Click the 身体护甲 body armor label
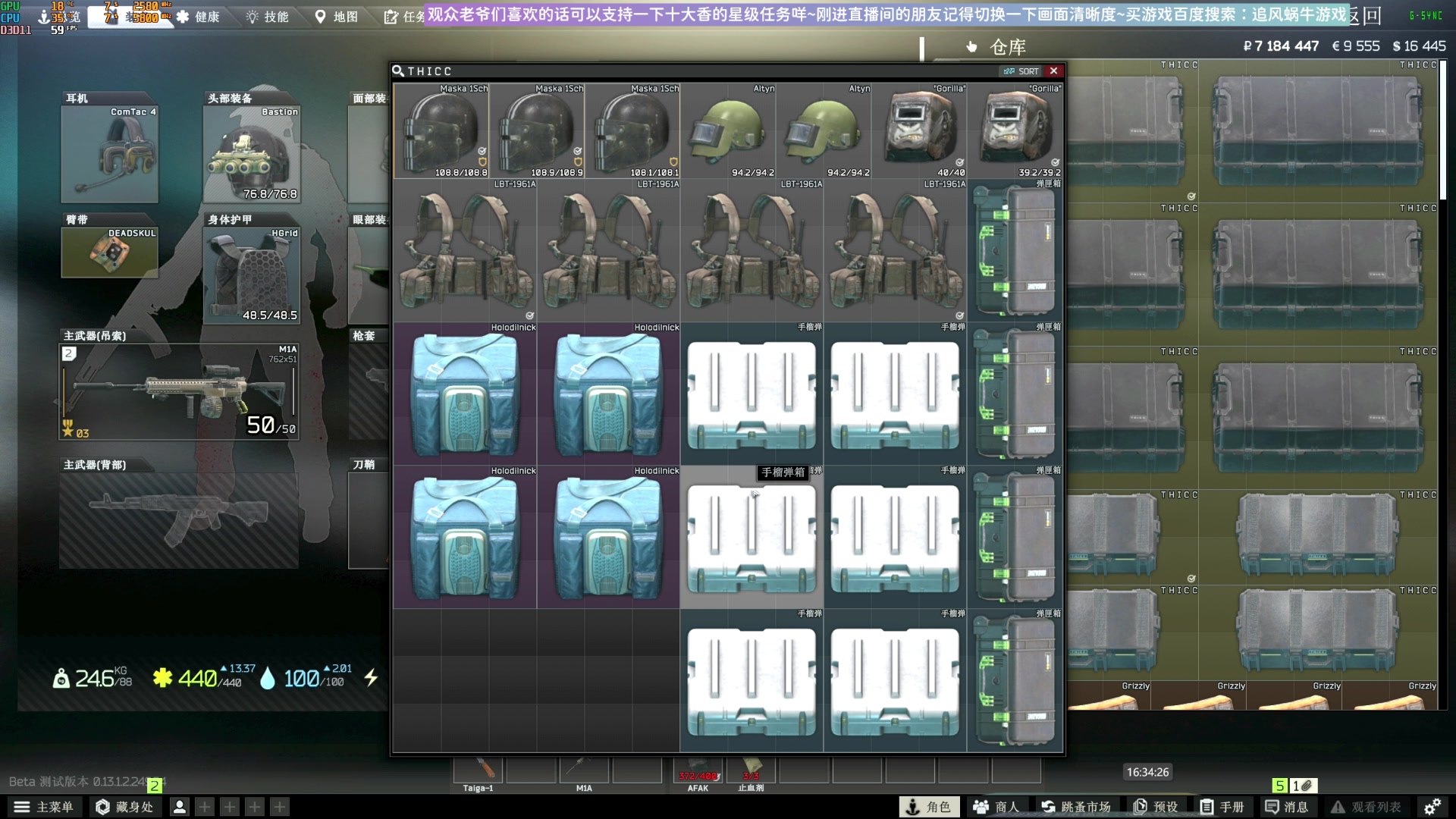The width and height of the screenshot is (1456, 819). click(230, 220)
